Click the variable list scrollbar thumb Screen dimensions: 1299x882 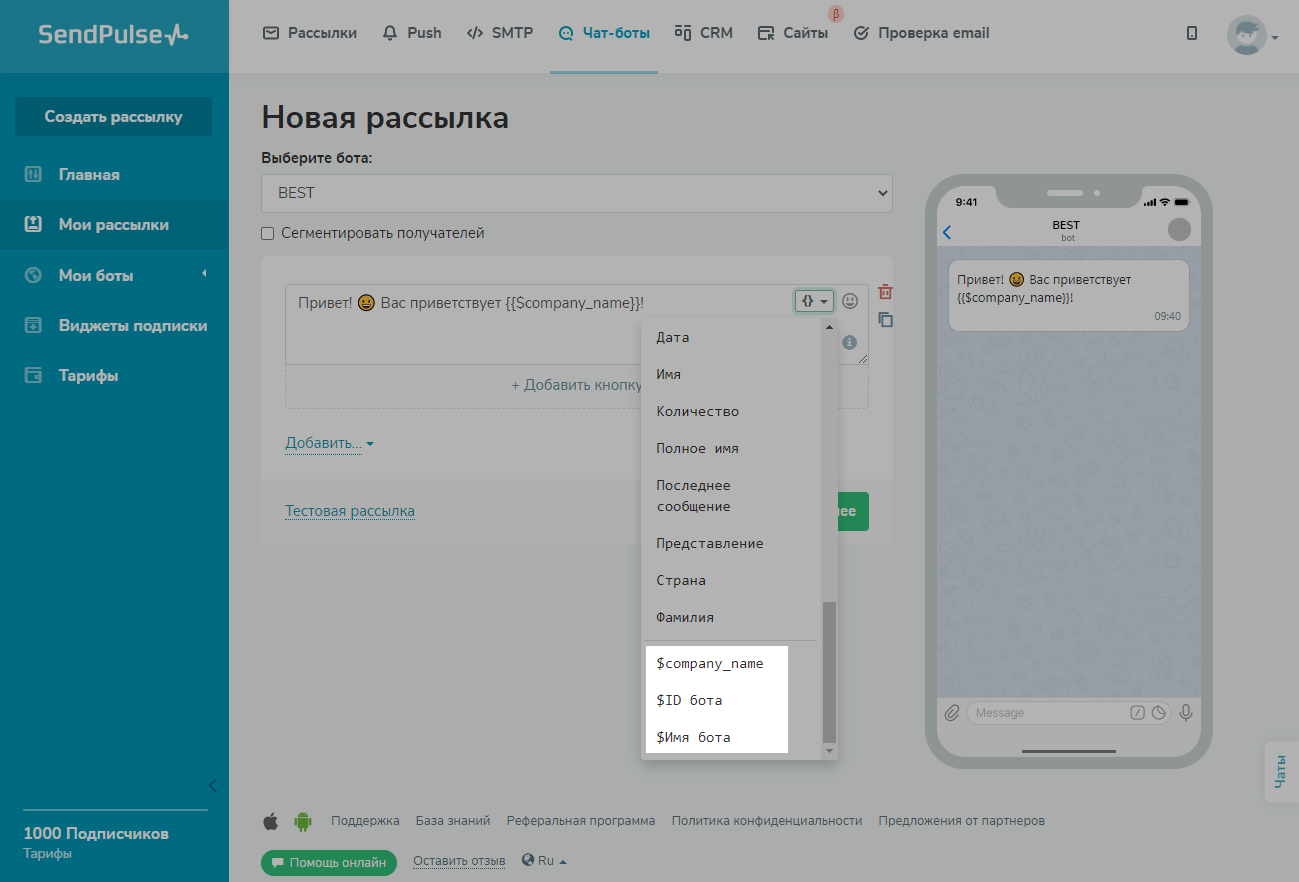coord(828,670)
